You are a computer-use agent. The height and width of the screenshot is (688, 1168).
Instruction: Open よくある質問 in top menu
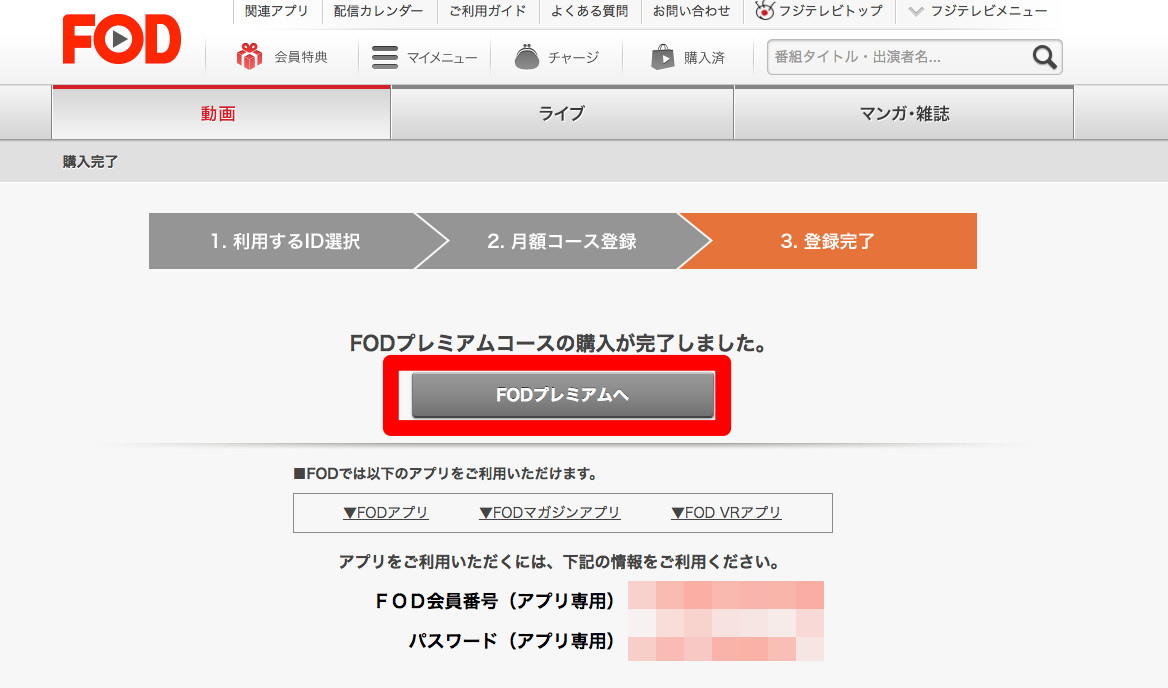coord(589,11)
